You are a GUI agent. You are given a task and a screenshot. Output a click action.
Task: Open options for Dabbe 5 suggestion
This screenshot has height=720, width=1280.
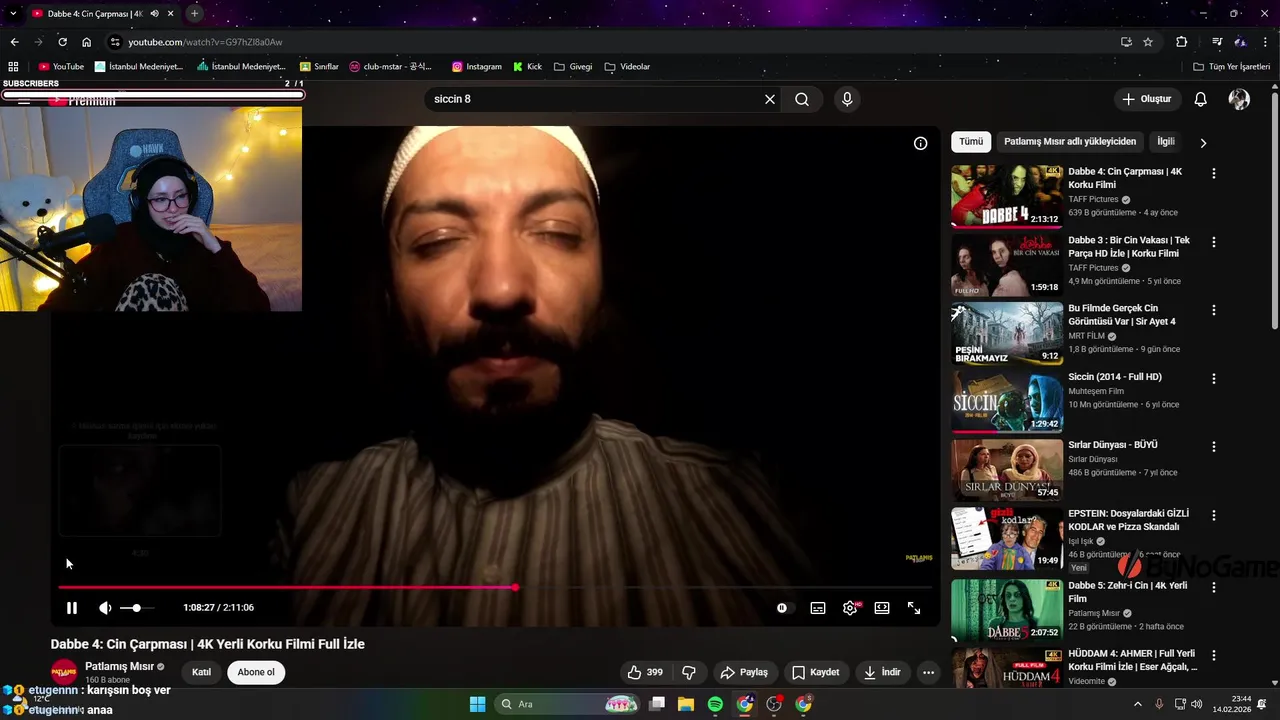coord(1214,587)
